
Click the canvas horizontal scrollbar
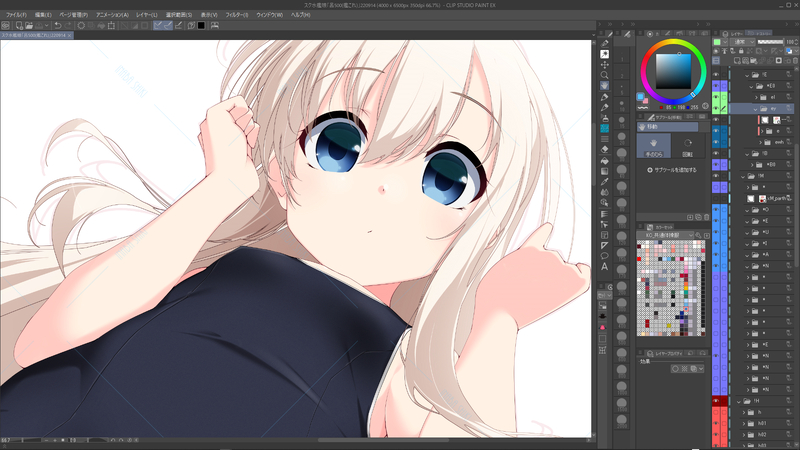coord(383,440)
